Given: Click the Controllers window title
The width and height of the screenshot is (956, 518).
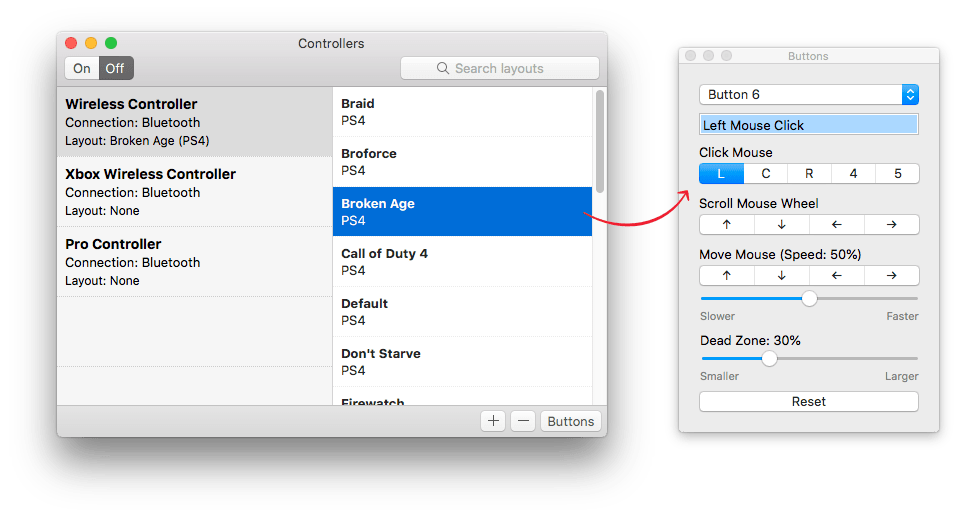Looking at the screenshot, I should (331, 43).
